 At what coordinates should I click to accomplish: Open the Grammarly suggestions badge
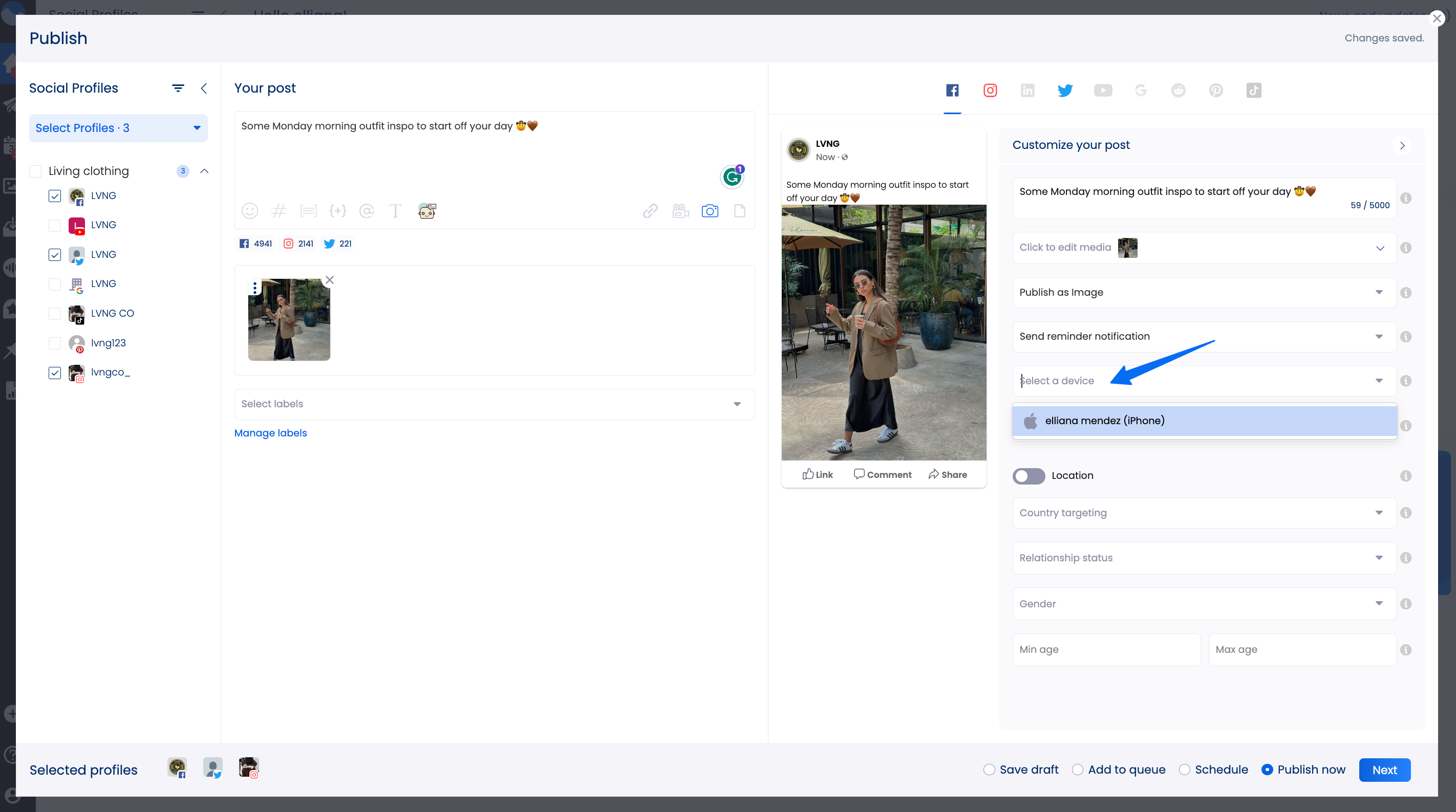(x=733, y=177)
